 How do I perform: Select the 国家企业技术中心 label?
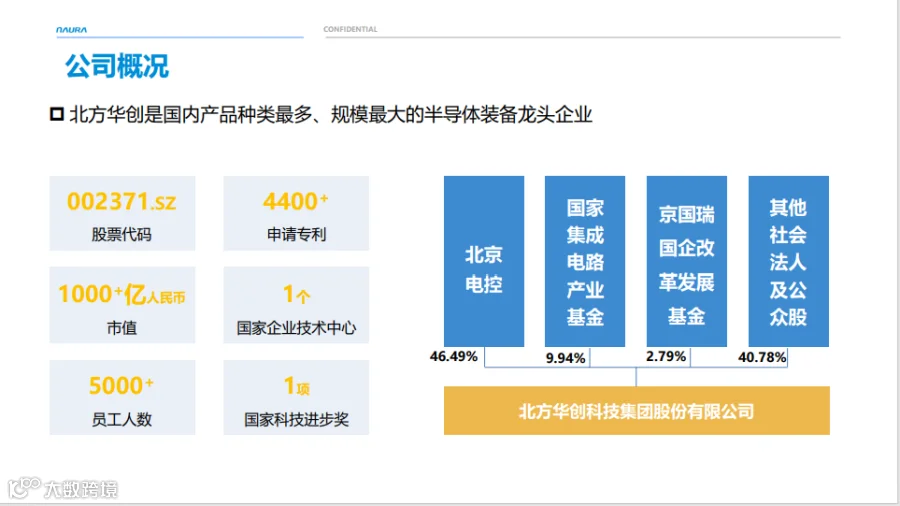pos(296,328)
